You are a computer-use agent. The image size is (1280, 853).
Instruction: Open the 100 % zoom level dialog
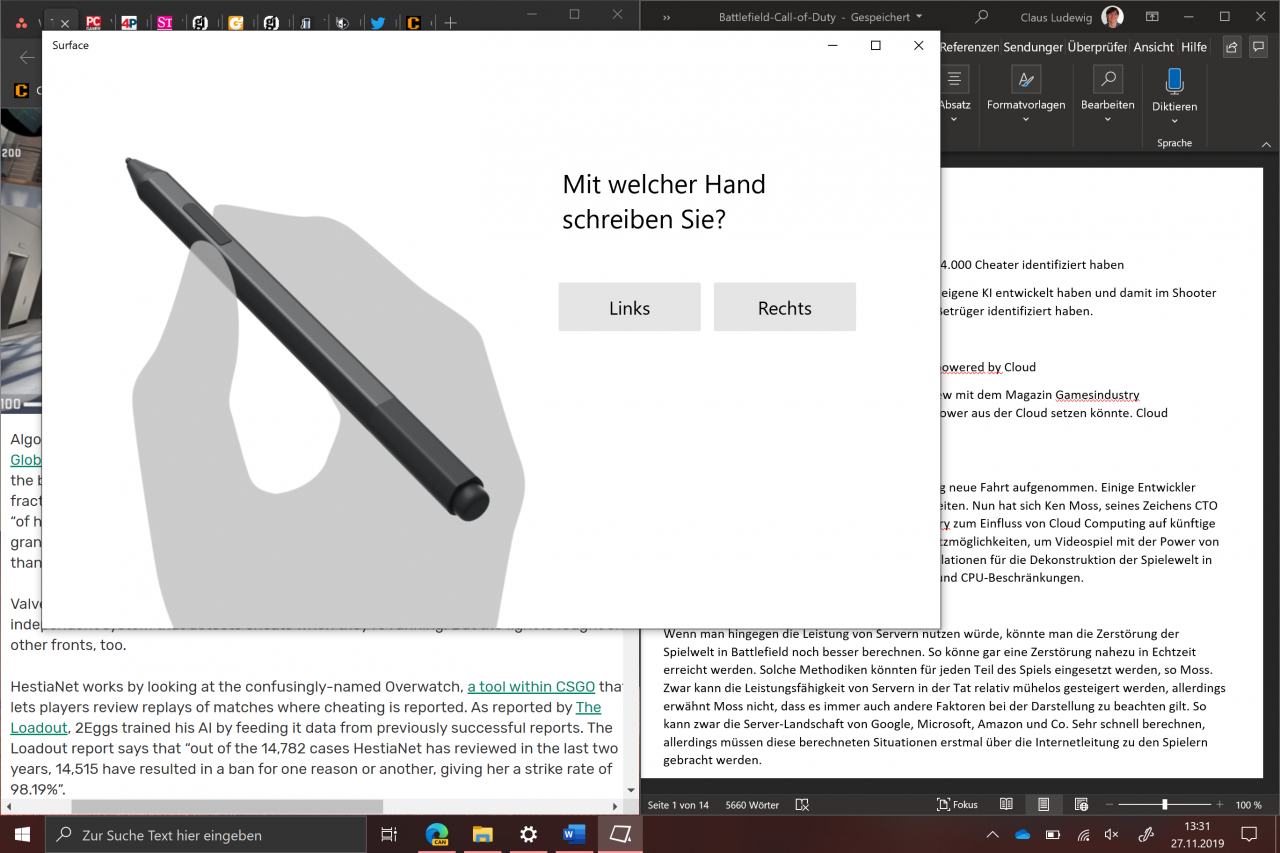pos(1249,805)
